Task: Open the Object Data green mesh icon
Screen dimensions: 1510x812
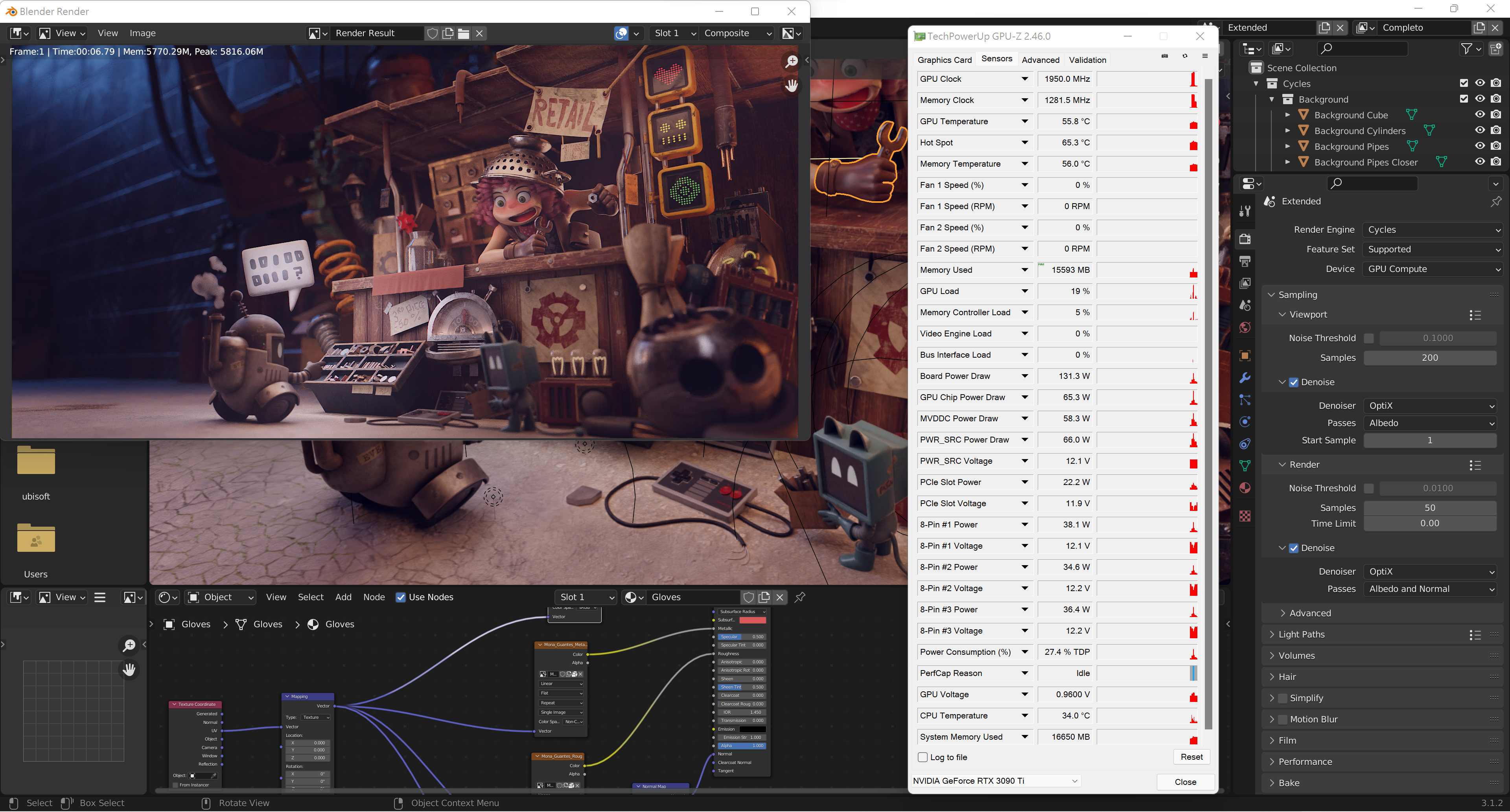Action: click(x=1245, y=466)
